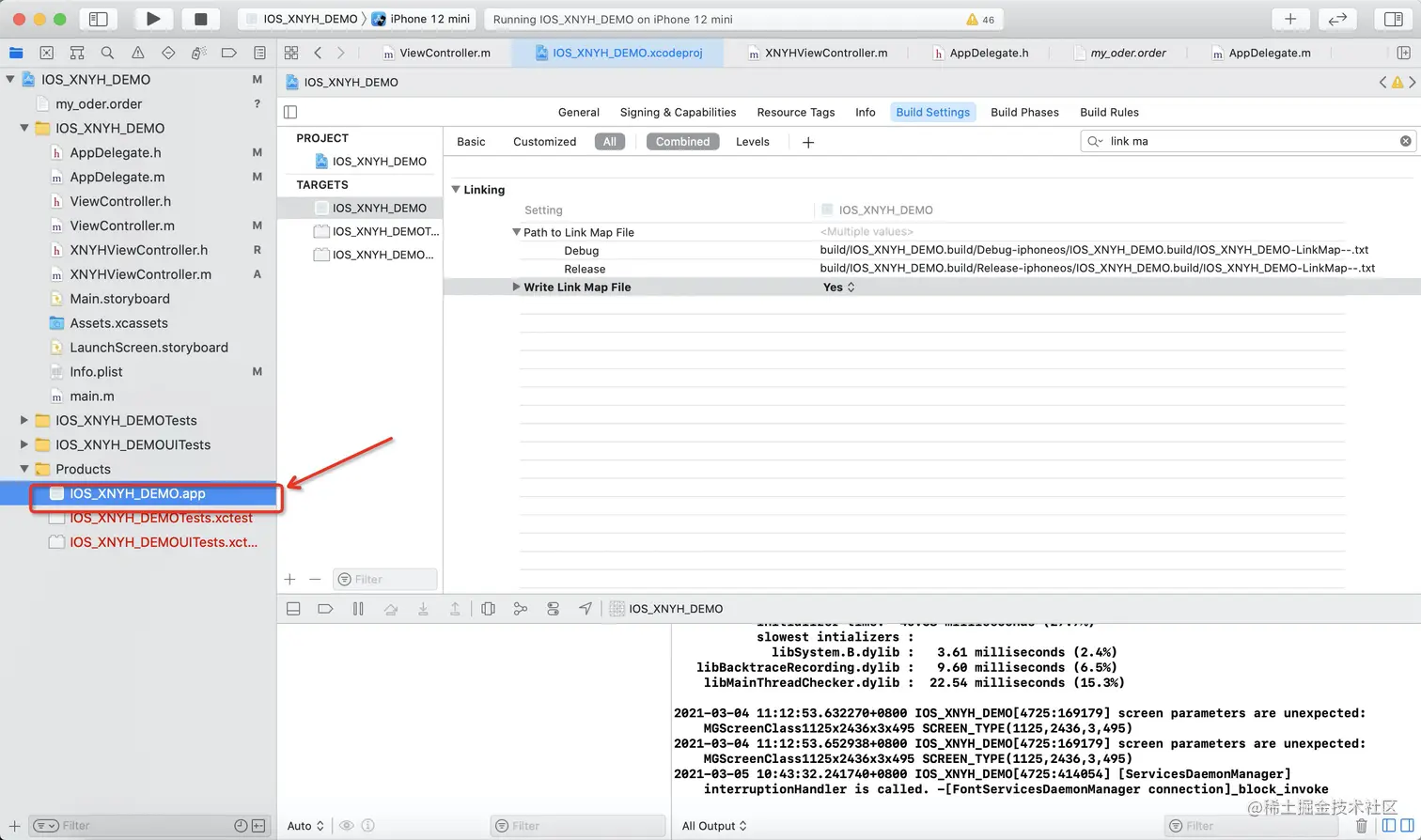This screenshot has height=840, width=1421.
Task: Toggle the variables view pane
Action: click(1390, 826)
